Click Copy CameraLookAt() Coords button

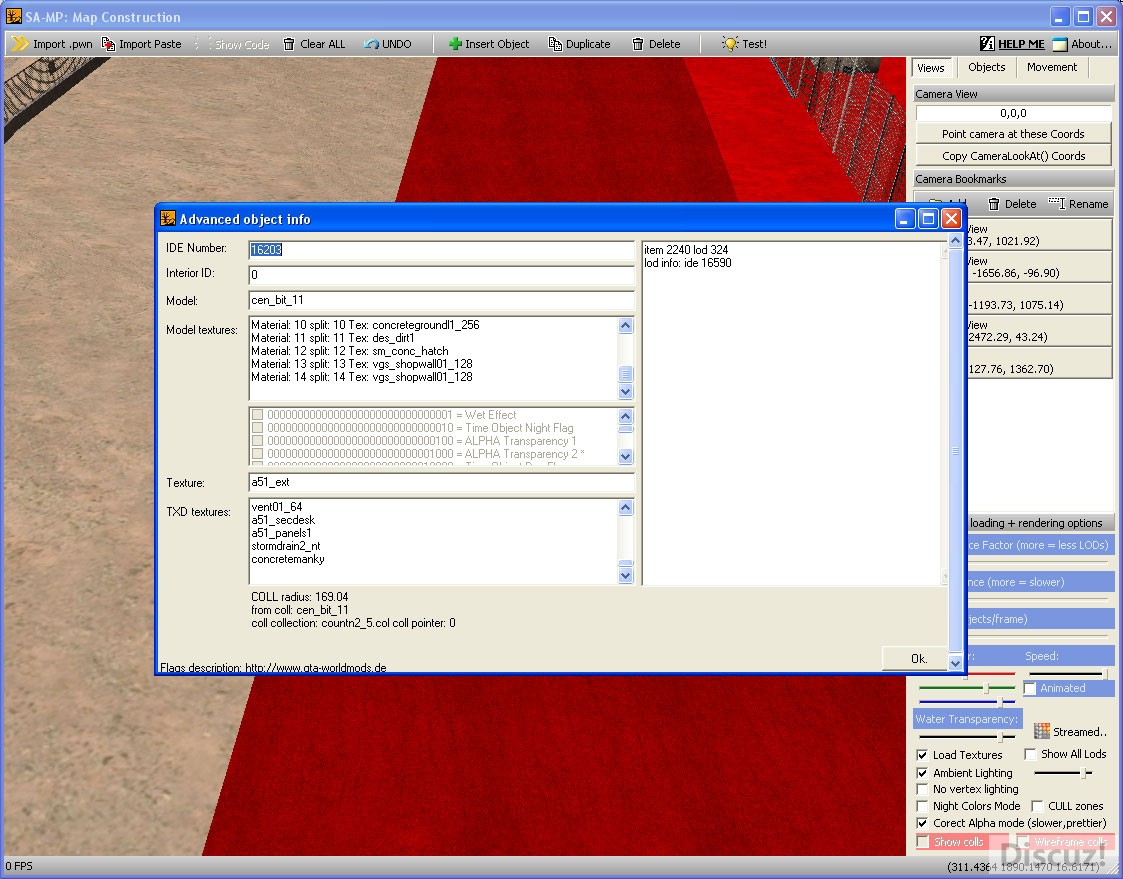pos(1013,156)
